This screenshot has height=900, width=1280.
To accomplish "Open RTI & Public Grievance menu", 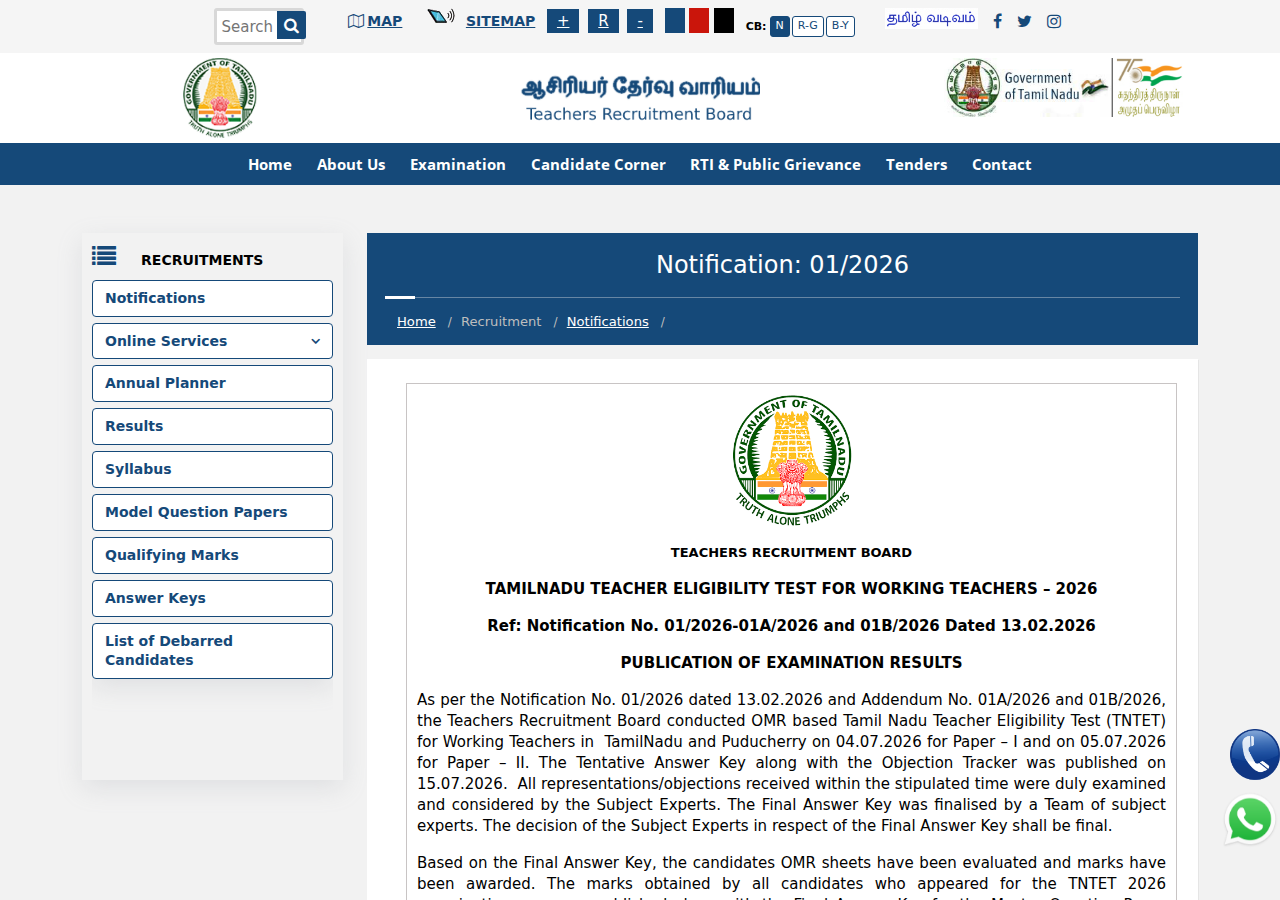I will click(775, 164).
